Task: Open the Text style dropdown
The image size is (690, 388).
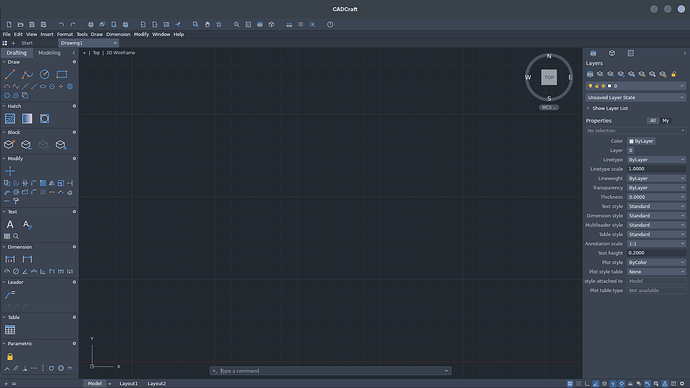Action: pyautogui.click(x=656, y=206)
